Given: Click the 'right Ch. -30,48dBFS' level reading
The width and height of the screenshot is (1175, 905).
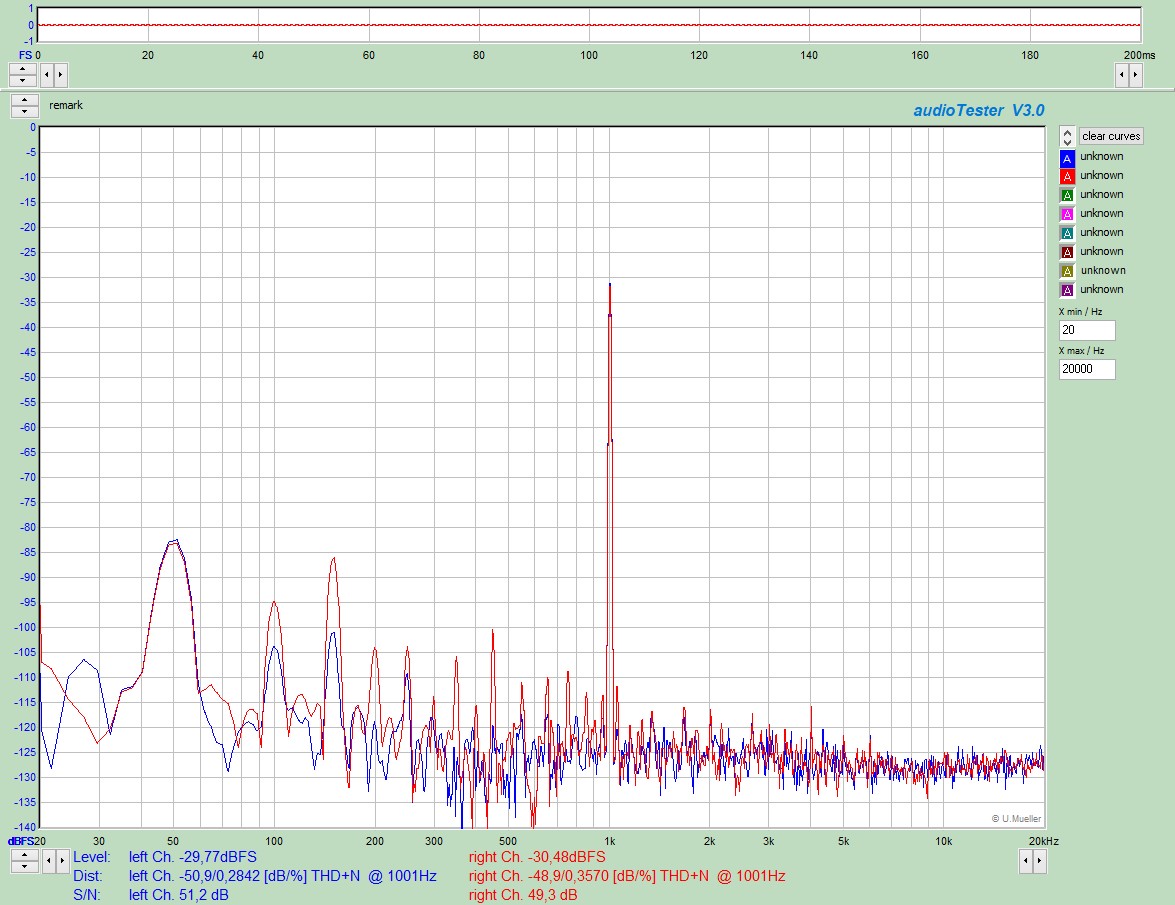Looking at the screenshot, I should [x=537, y=856].
